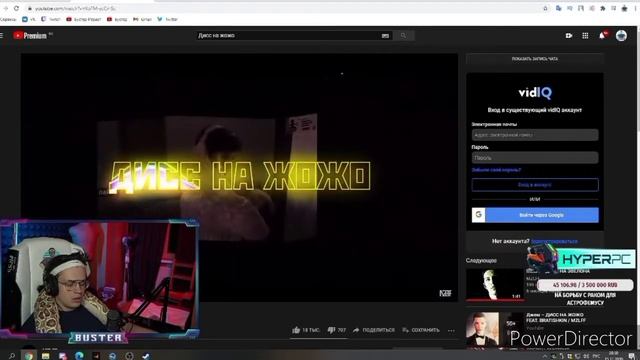640x360 pixels.
Task: Open the first recommended video thumbnail
Action: [x=495, y=284]
